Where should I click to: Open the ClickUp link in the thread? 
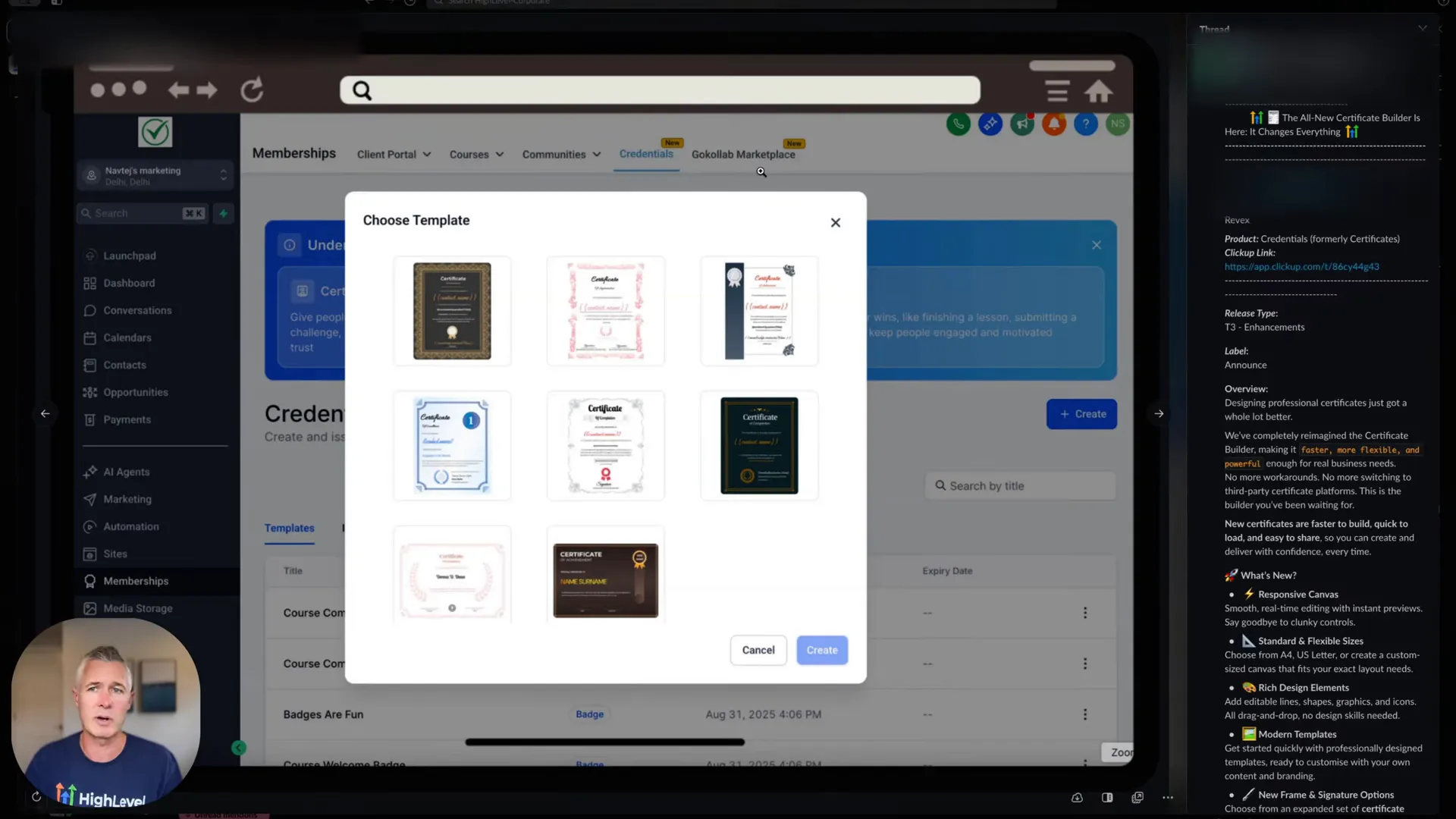point(1301,267)
